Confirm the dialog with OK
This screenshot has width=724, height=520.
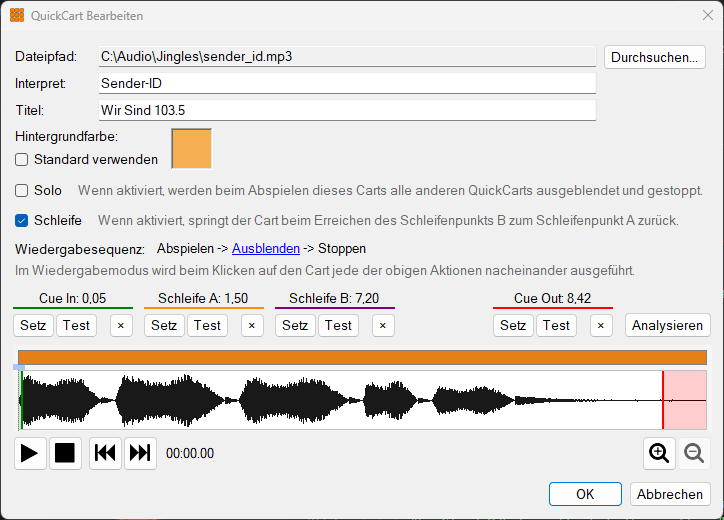[x=585, y=494]
